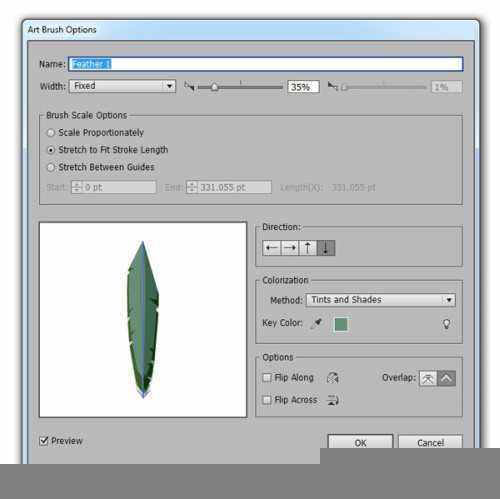This screenshot has height=499, width=500.
Task: Open the Width dropdown set to Fixed
Action: (122, 86)
